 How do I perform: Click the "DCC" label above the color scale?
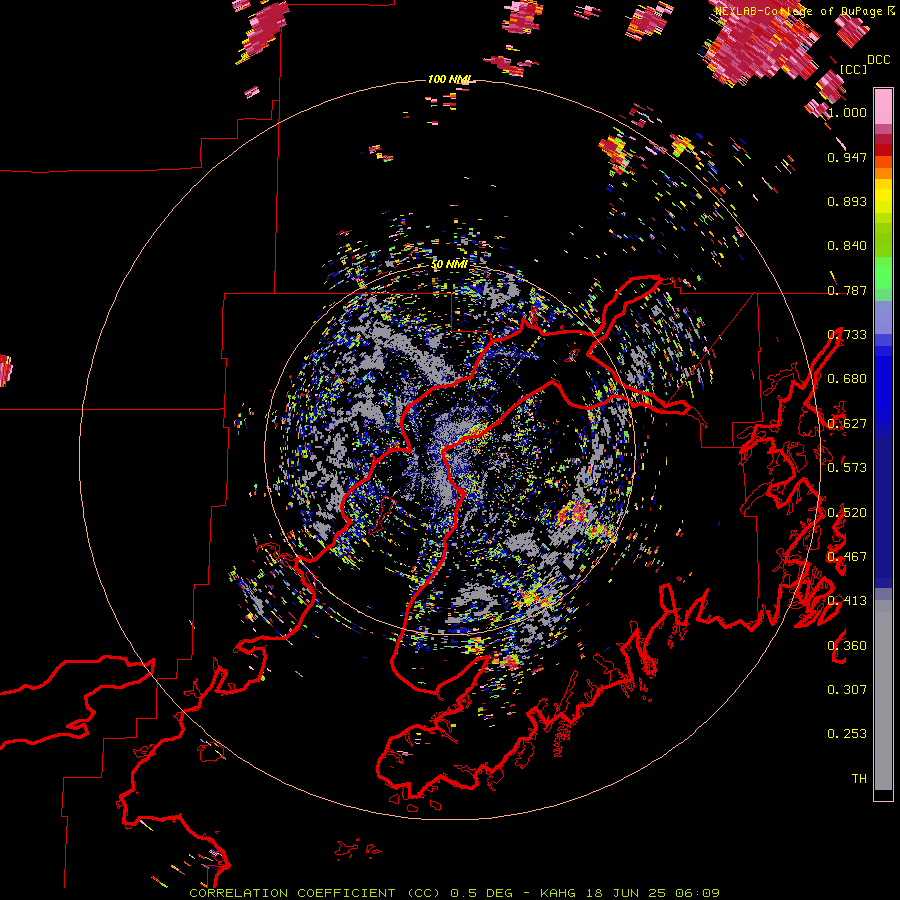click(878, 60)
